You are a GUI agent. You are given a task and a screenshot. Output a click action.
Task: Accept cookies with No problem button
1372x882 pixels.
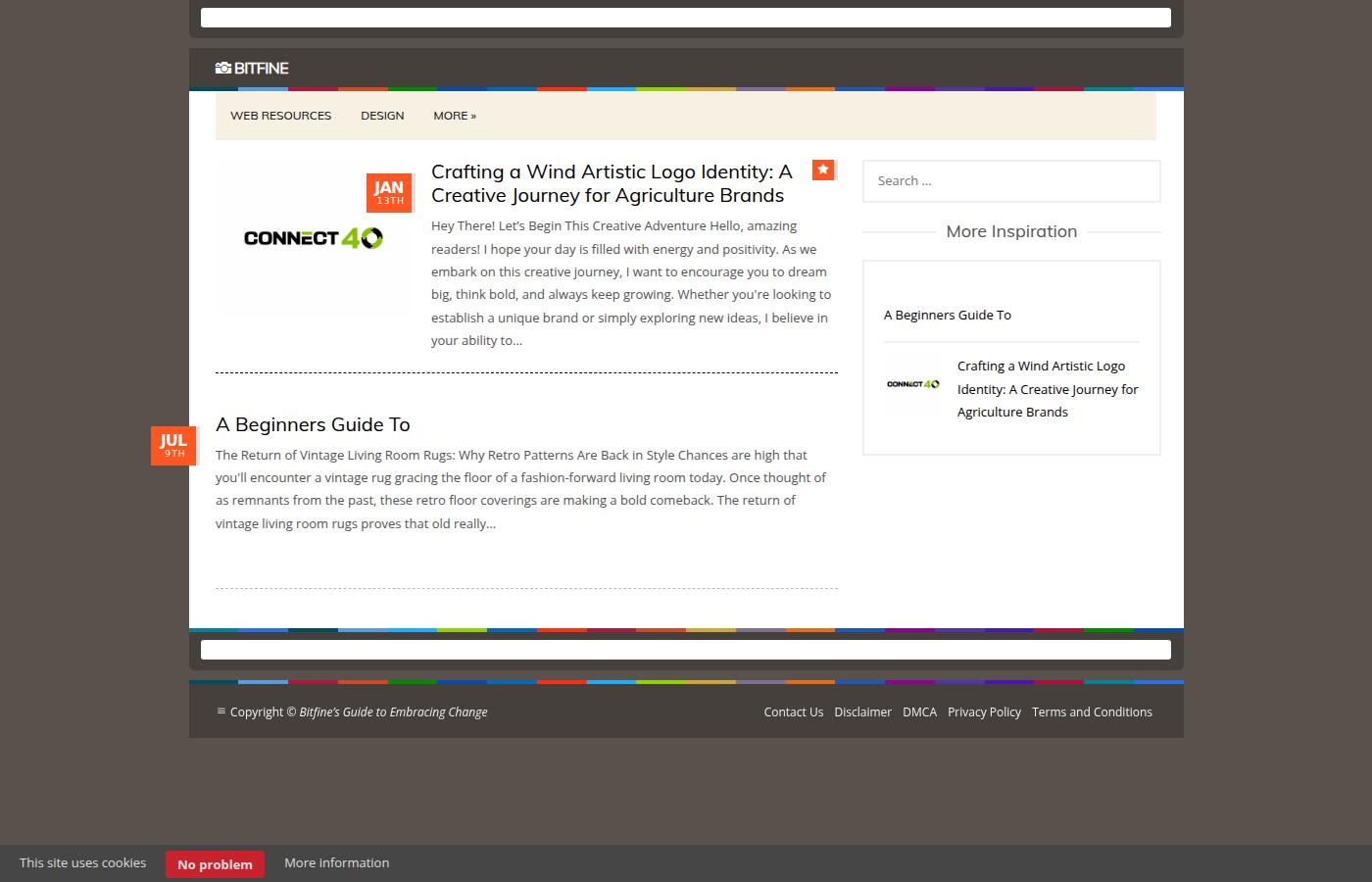pos(215,864)
